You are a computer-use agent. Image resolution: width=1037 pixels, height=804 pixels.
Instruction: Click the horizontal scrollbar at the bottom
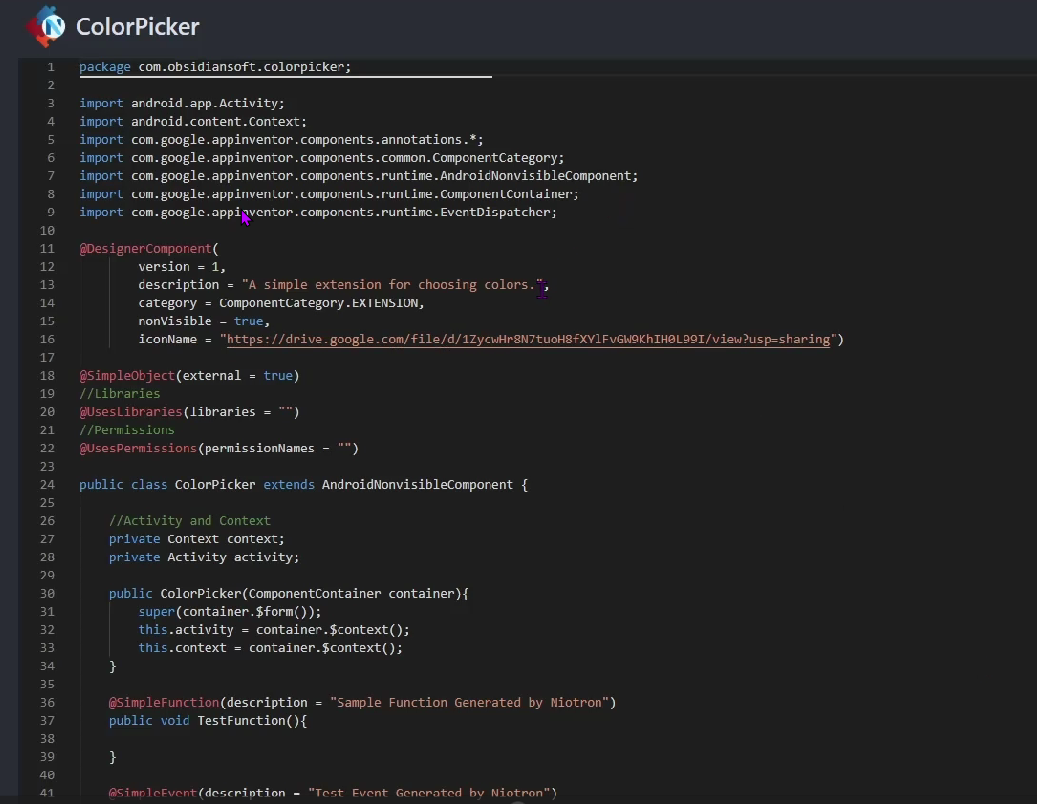[518, 800]
